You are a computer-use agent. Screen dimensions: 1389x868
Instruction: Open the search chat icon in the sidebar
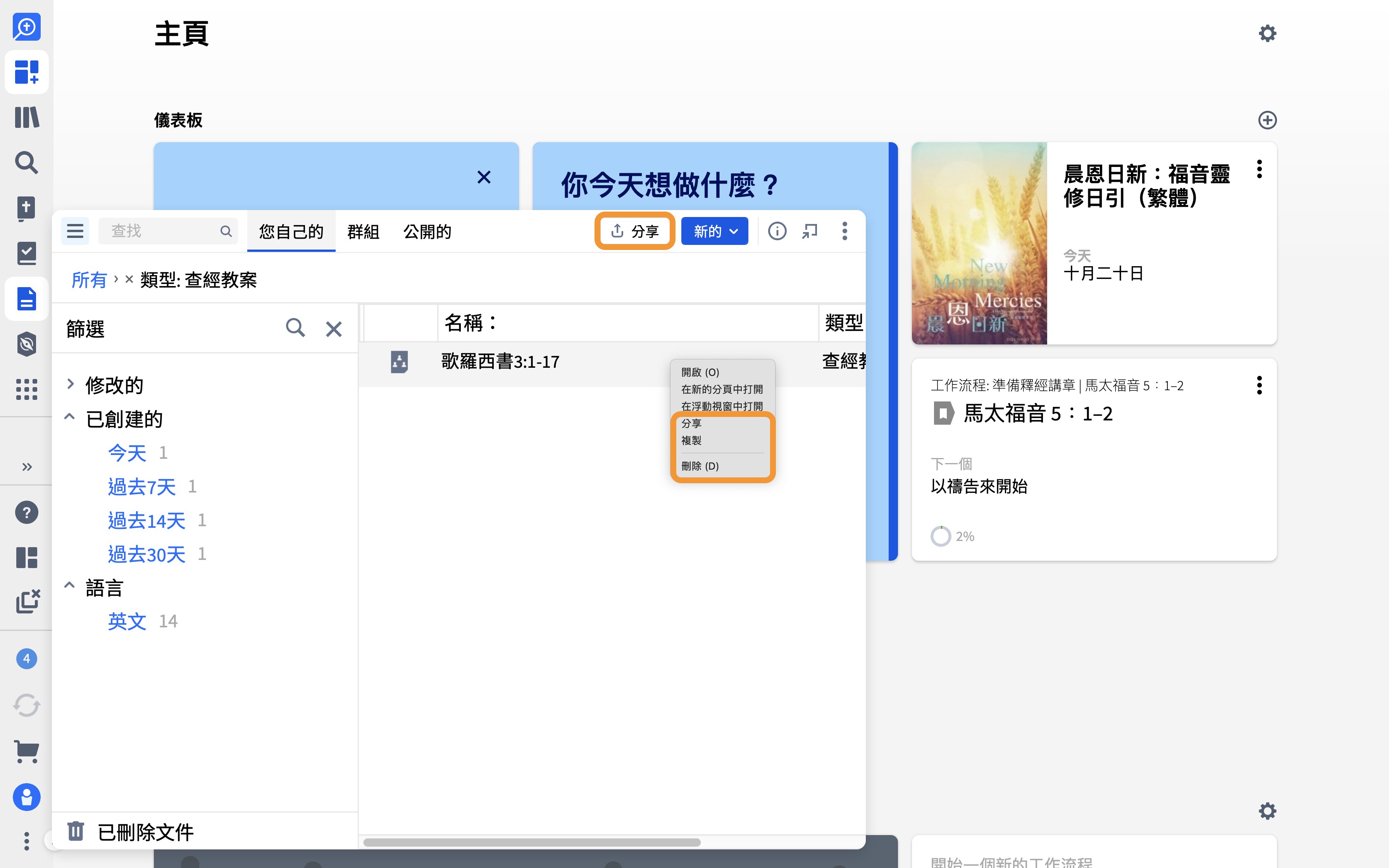pos(26,27)
